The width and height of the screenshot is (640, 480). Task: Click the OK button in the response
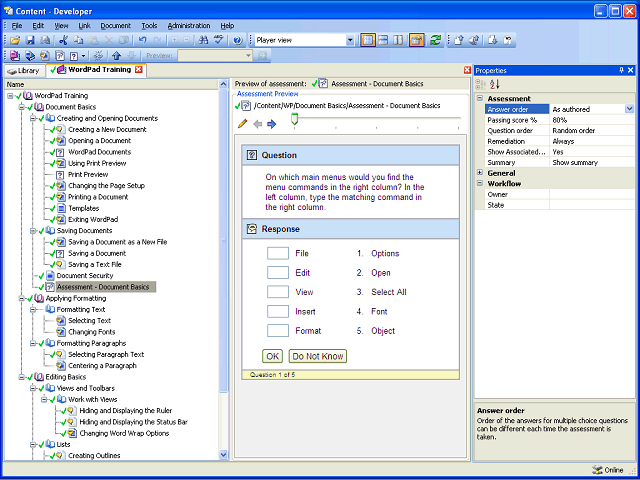coord(272,356)
